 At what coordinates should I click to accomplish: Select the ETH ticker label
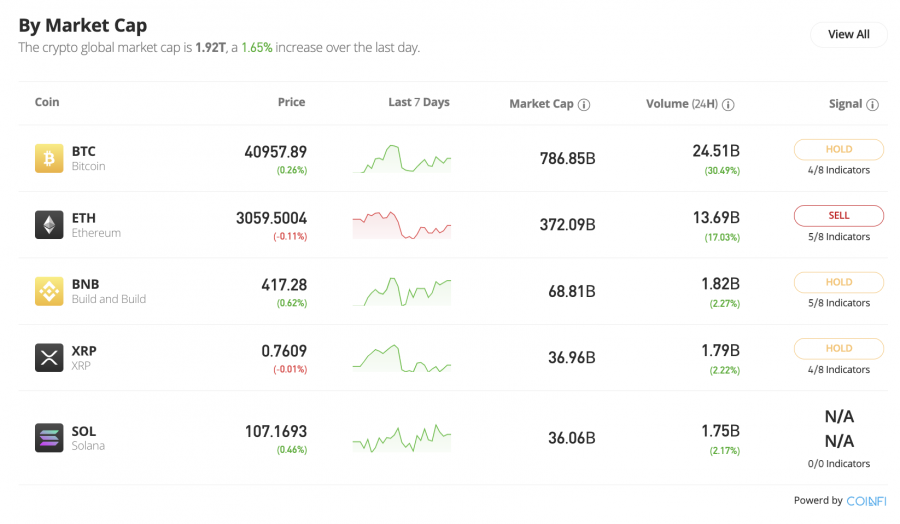pos(84,218)
